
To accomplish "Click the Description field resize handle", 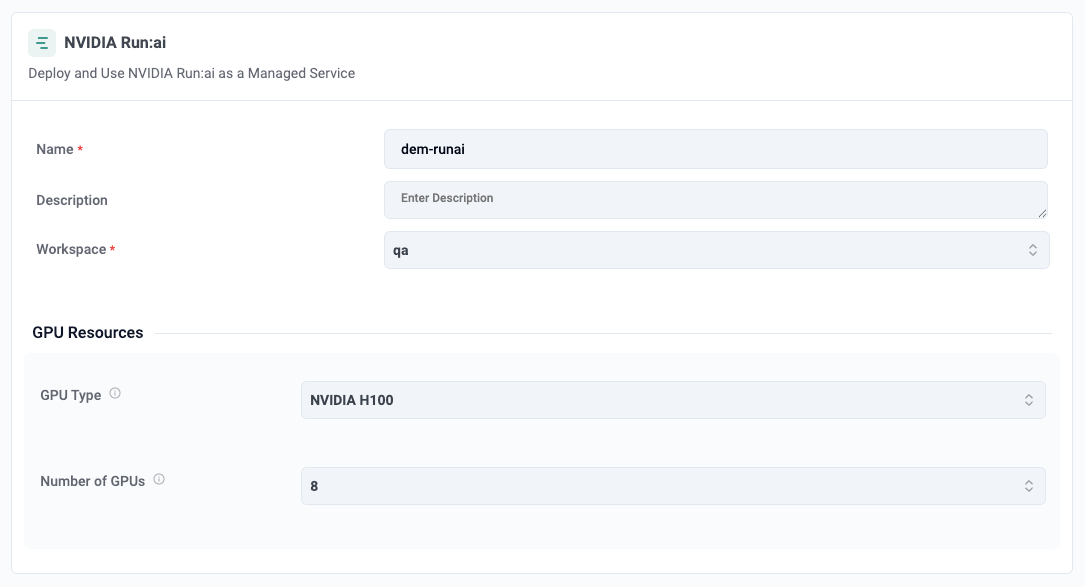I will [1042, 213].
